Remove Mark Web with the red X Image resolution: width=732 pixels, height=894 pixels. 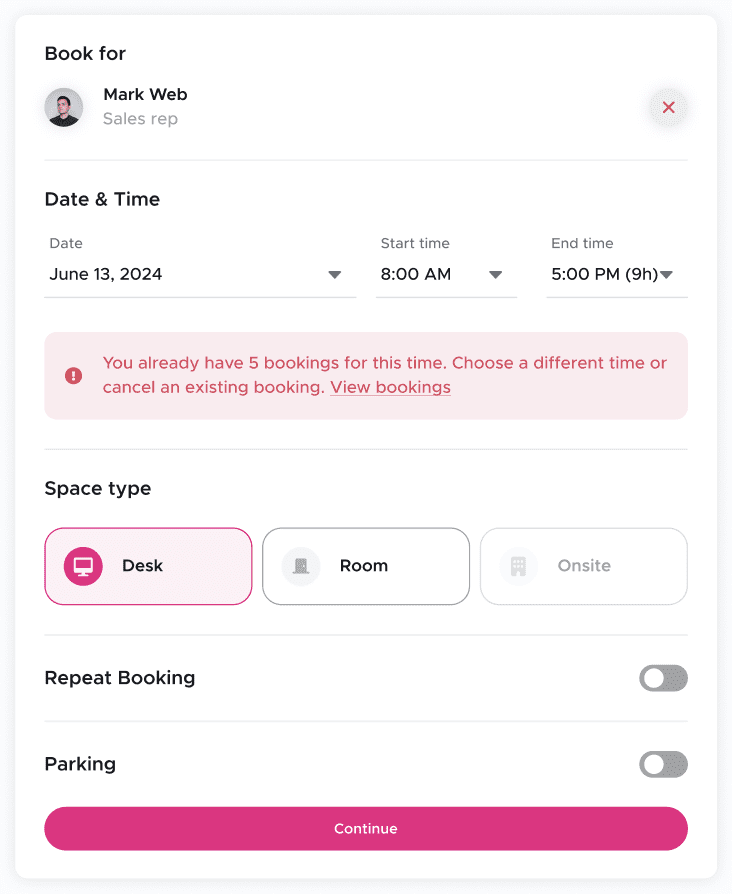point(668,107)
